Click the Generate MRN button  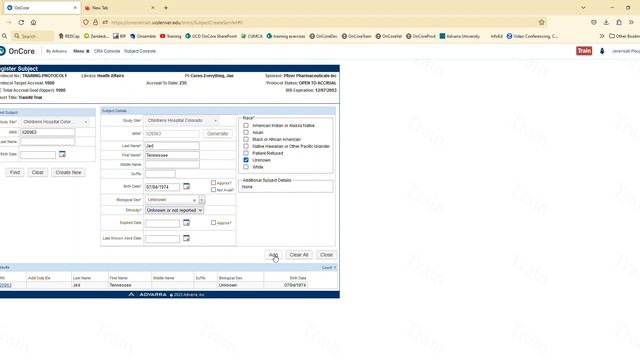click(x=218, y=134)
